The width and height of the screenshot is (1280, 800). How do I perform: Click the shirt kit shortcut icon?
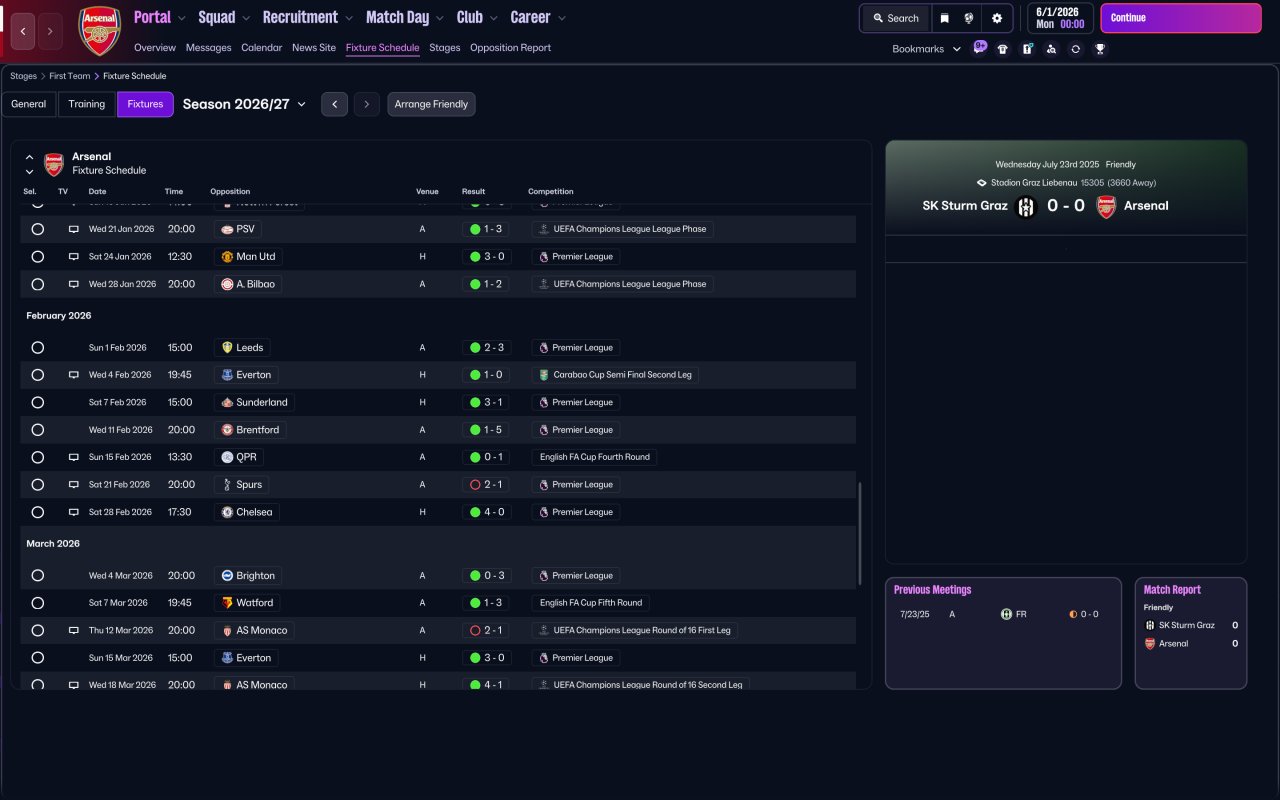coord(1003,49)
